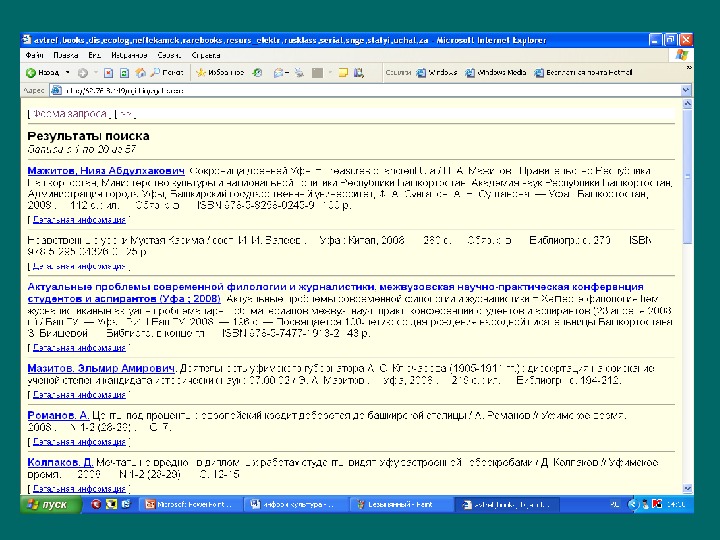Click the last toolbar icon beside note
720x540 pixels.
pyautogui.click(x=359, y=73)
